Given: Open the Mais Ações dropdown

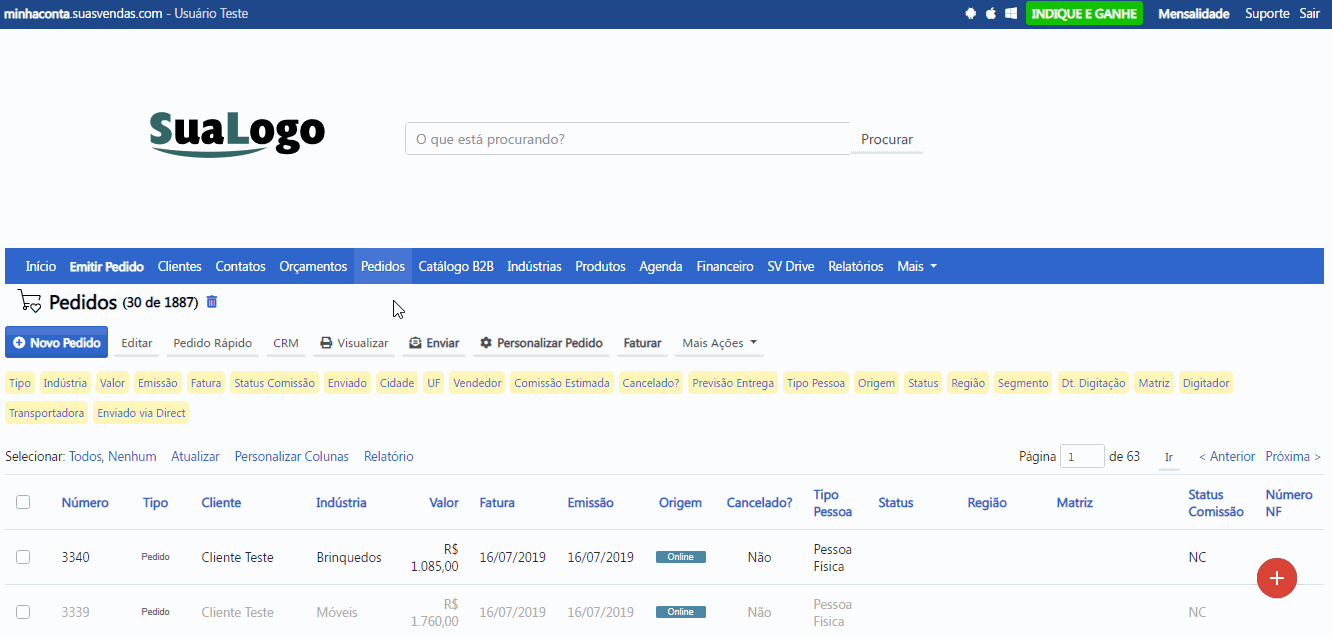Looking at the screenshot, I should (x=719, y=343).
